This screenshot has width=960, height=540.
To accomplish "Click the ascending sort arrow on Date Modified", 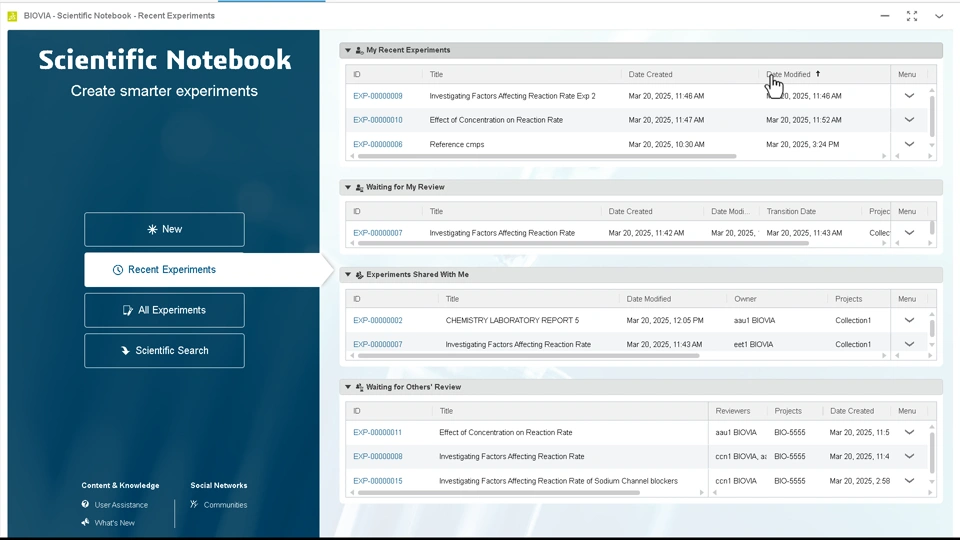I will [x=817, y=74].
